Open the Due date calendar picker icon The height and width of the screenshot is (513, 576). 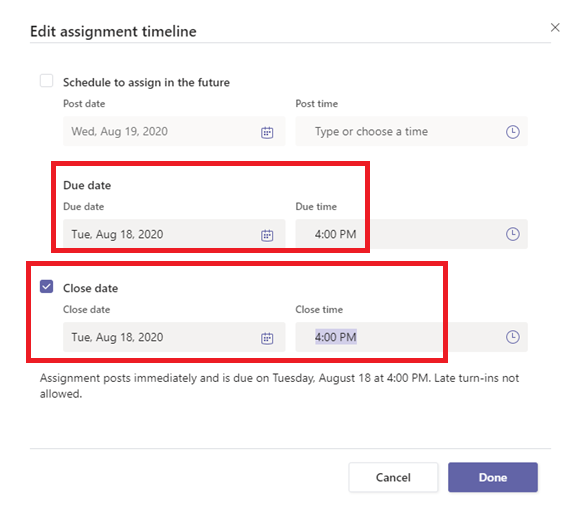pyautogui.click(x=267, y=235)
